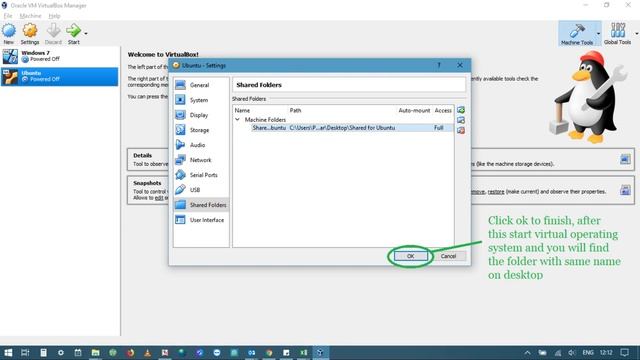This screenshot has height=360, width=640.
Task: Open the General settings category
Action: pos(201,85)
